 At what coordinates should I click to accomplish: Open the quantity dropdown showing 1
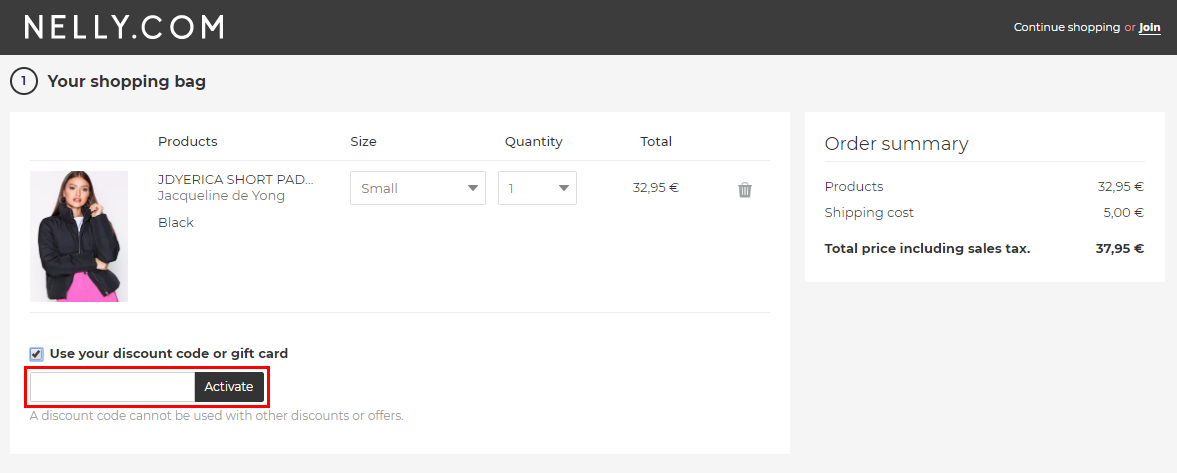point(537,188)
